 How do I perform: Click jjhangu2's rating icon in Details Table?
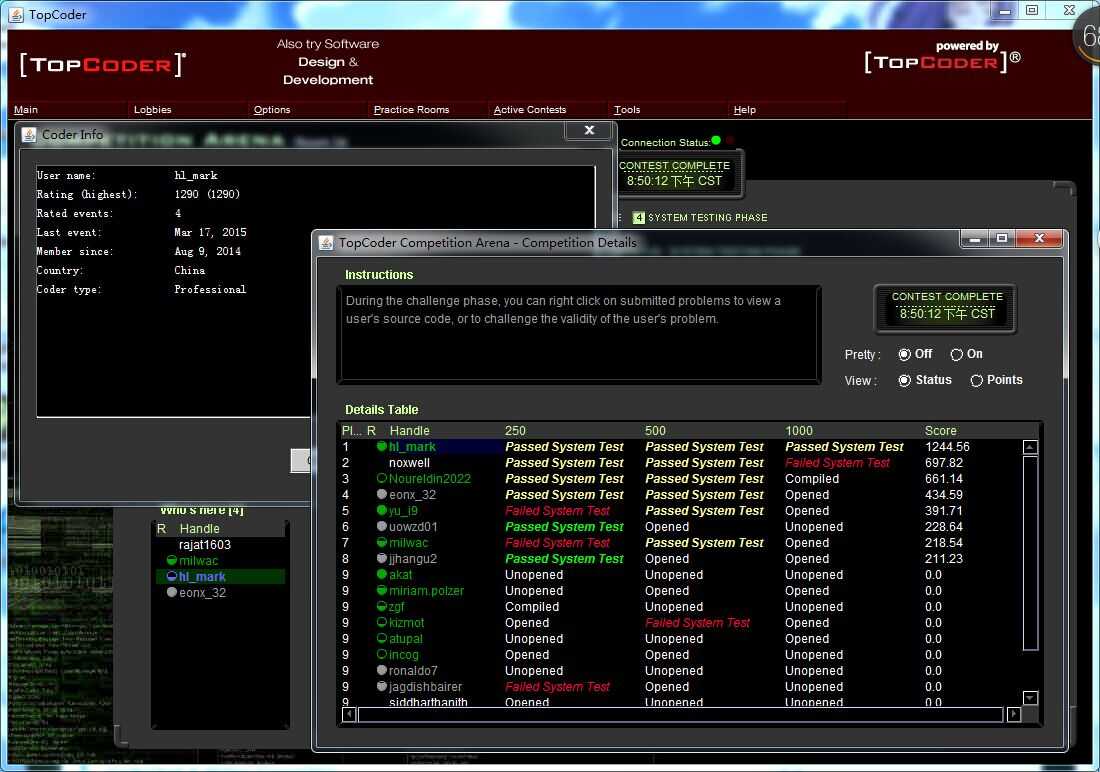pos(382,558)
